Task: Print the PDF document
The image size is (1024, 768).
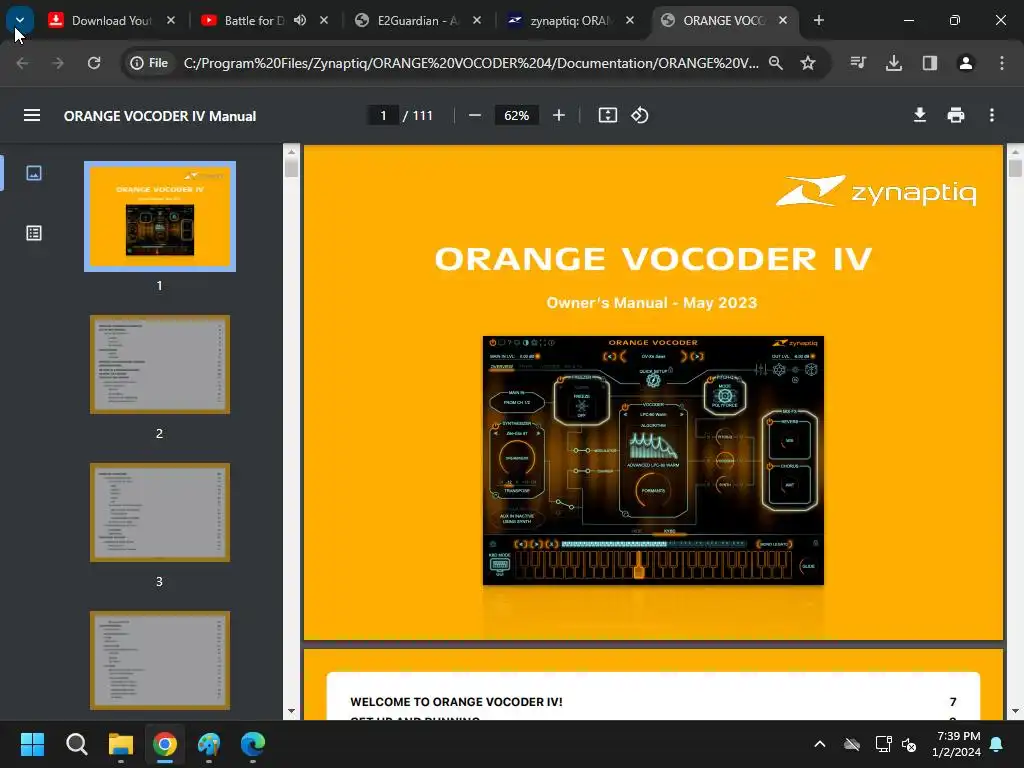Action: click(x=955, y=116)
